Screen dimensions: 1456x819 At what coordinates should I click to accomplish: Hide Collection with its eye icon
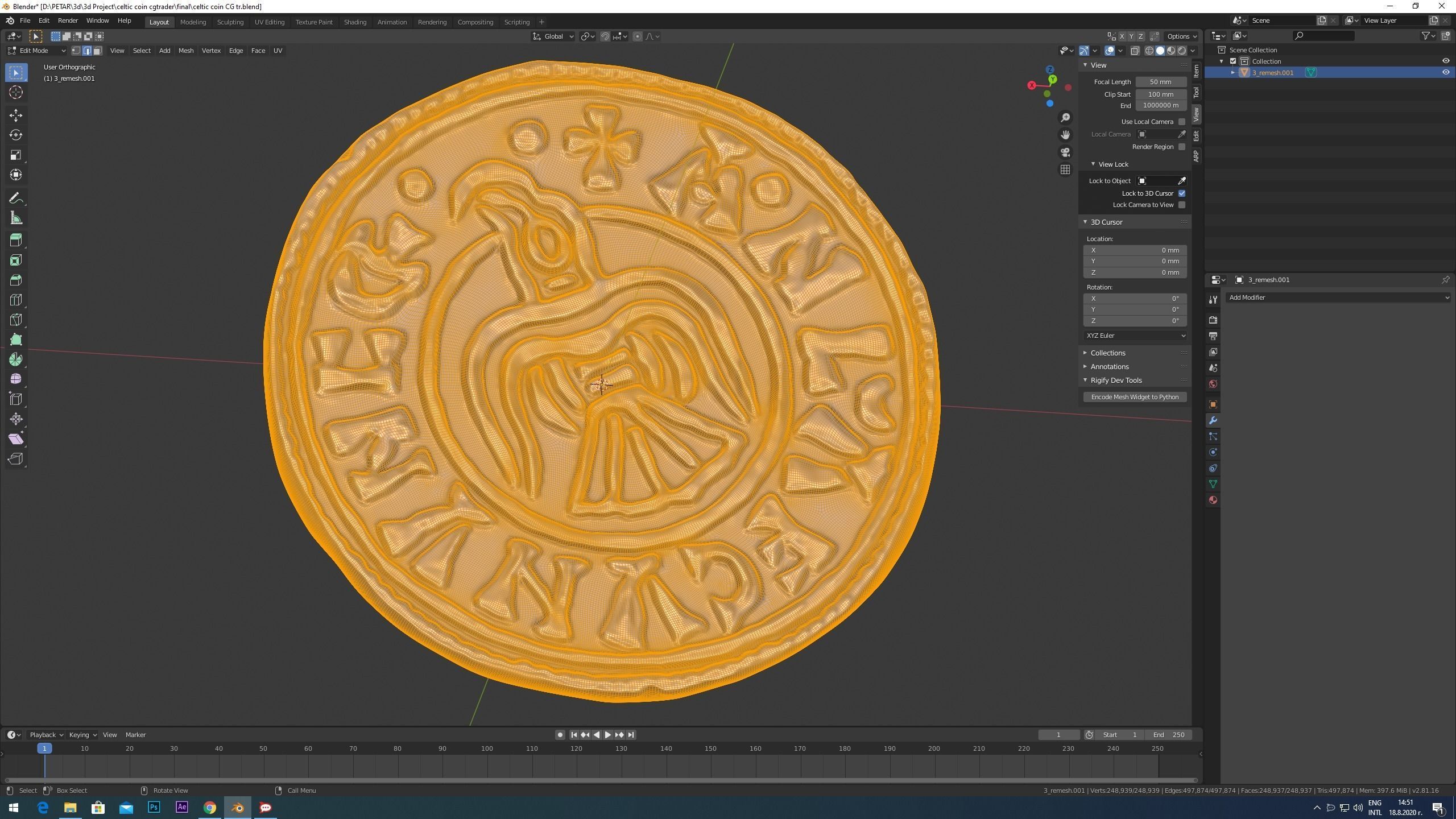[1446, 61]
